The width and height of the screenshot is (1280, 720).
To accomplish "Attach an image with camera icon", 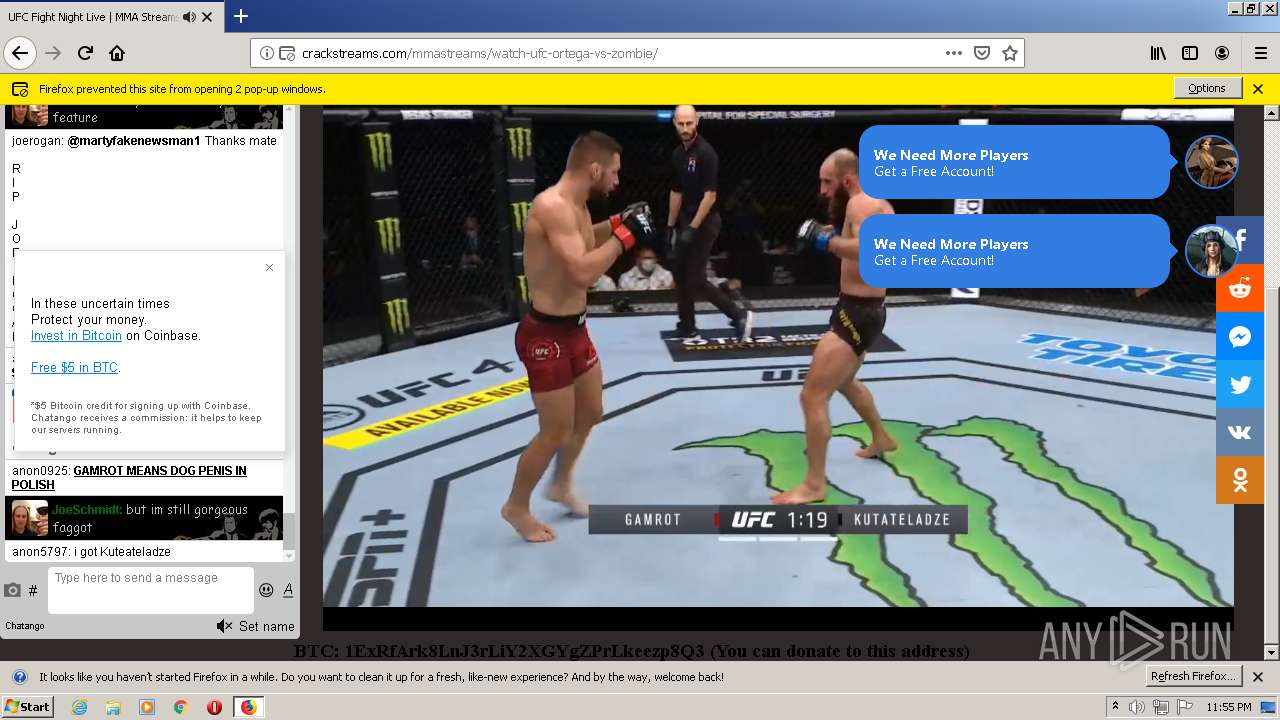I will coord(12,590).
